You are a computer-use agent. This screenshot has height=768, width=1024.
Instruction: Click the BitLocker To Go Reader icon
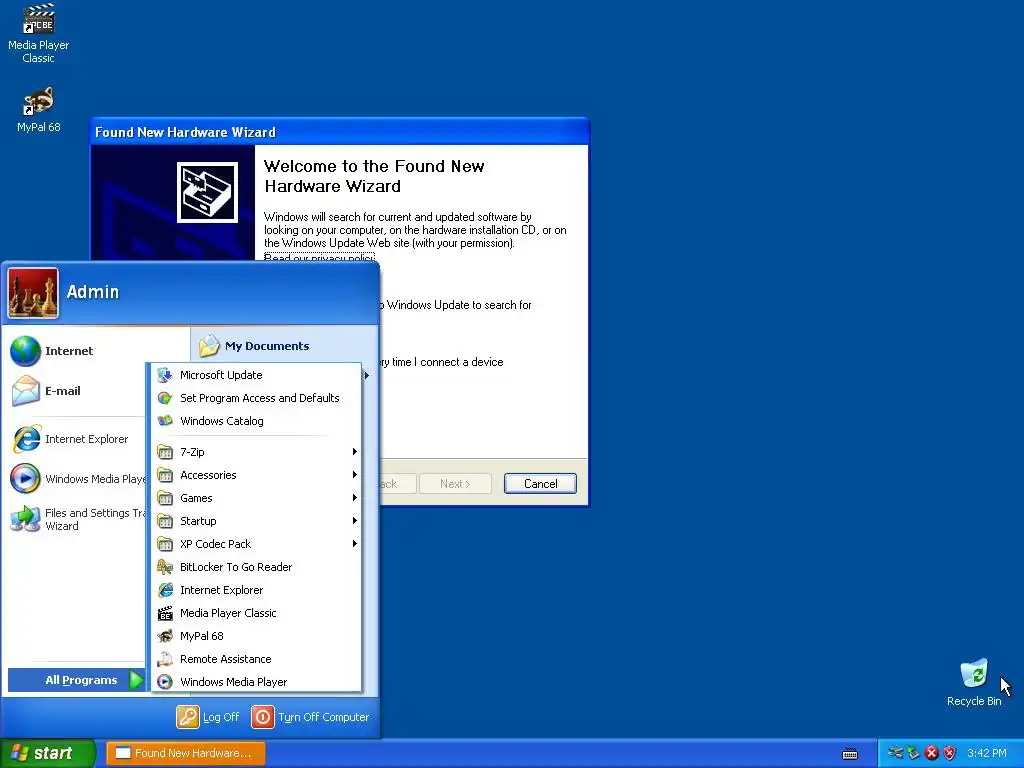tap(165, 567)
